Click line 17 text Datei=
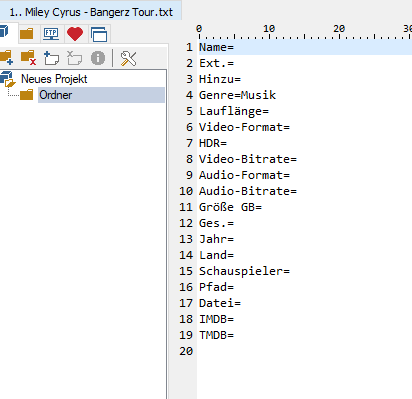 [x=220, y=303]
